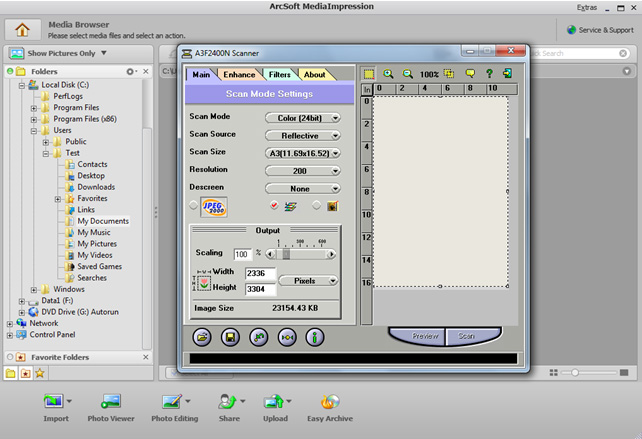642x439 pixels.
Task: Click the starred folder icon at bottom-left
Action: coord(25,373)
